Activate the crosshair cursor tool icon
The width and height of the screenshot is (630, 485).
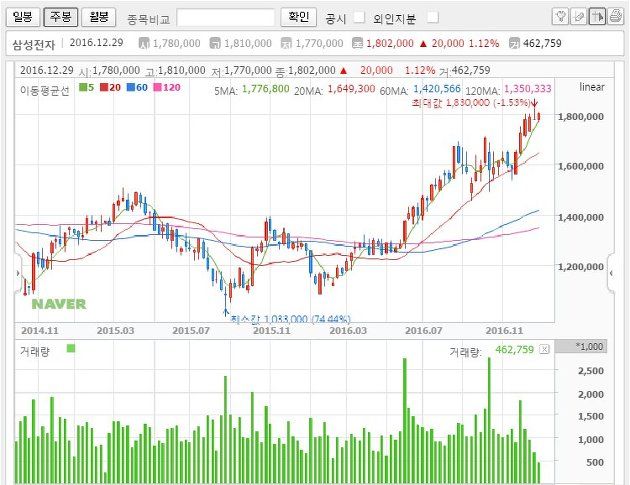[597, 16]
